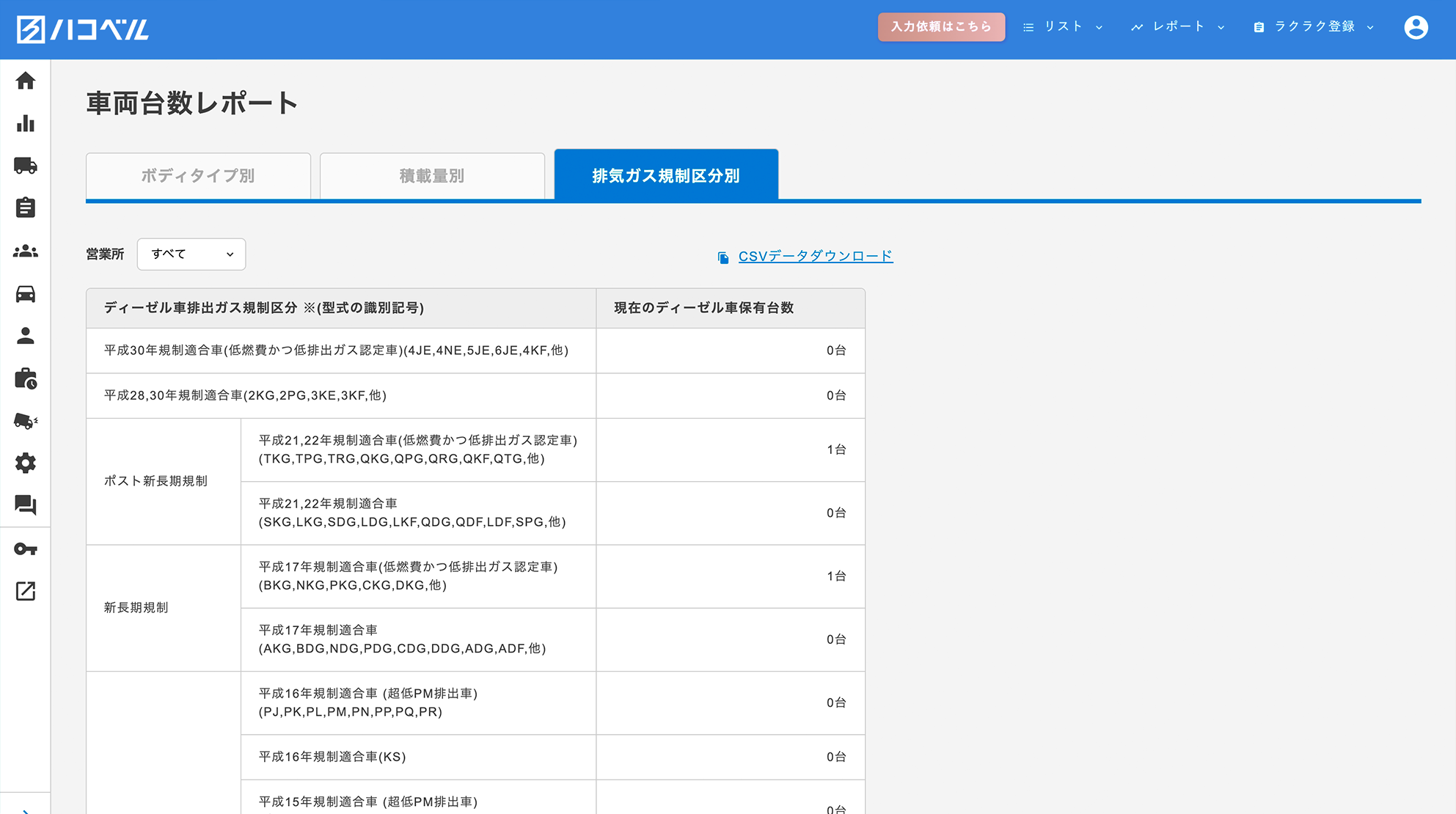Select the car icon in sidebar

coord(26,293)
